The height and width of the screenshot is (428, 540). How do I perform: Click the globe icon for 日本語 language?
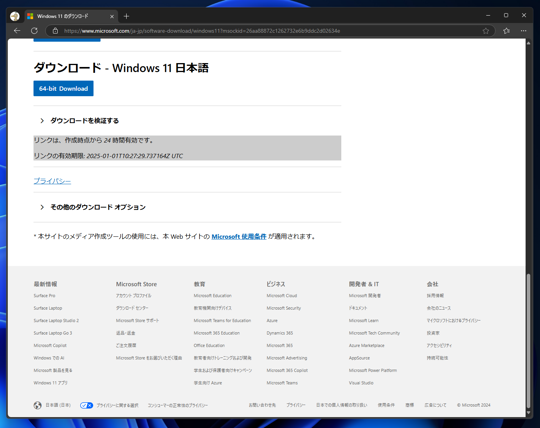coord(38,405)
